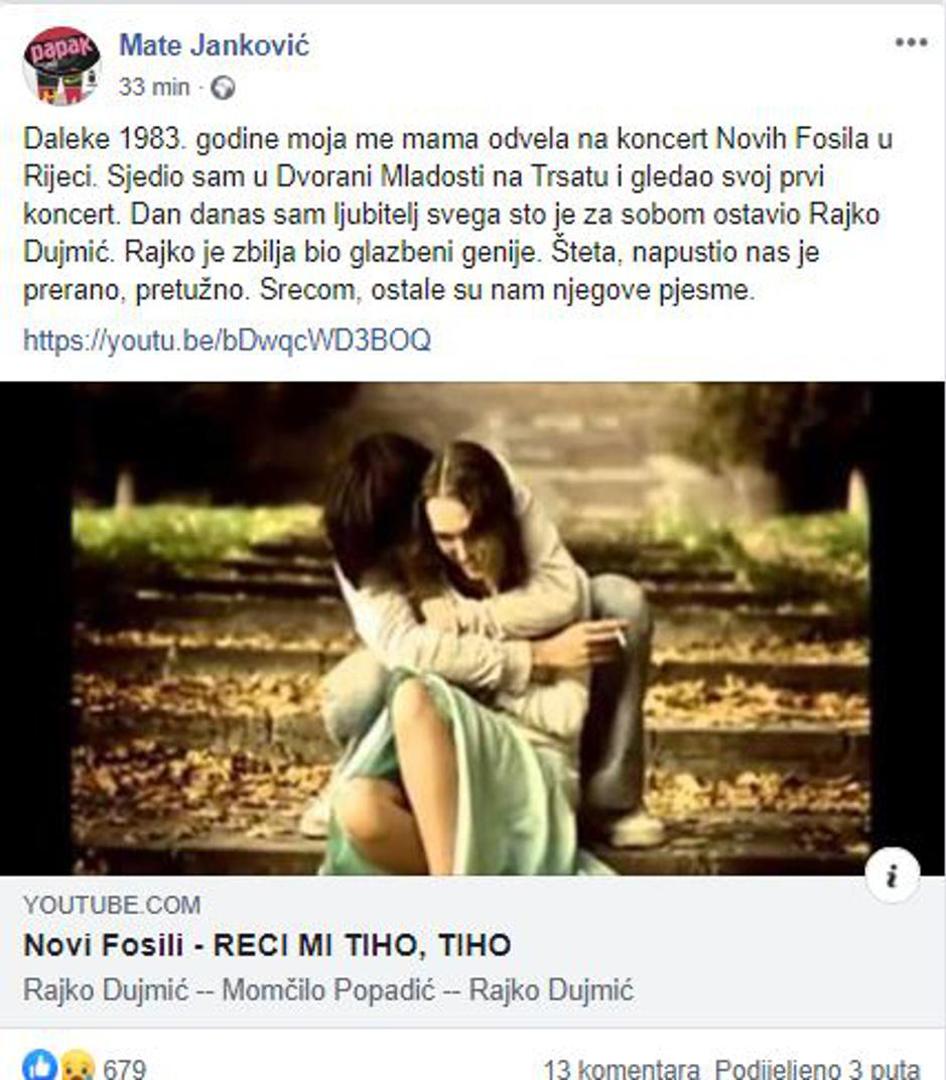946x1080 pixels.
Task: View the Podijeljeno 3 puta shares
Action: (x=817, y=1069)
